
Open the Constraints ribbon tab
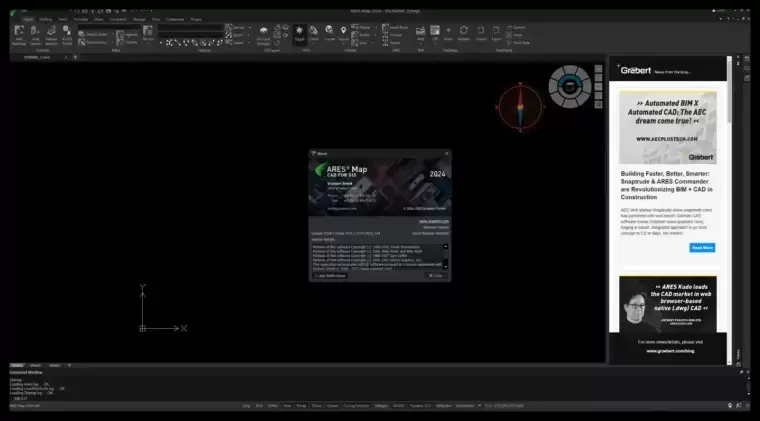[x=117, y=19]
